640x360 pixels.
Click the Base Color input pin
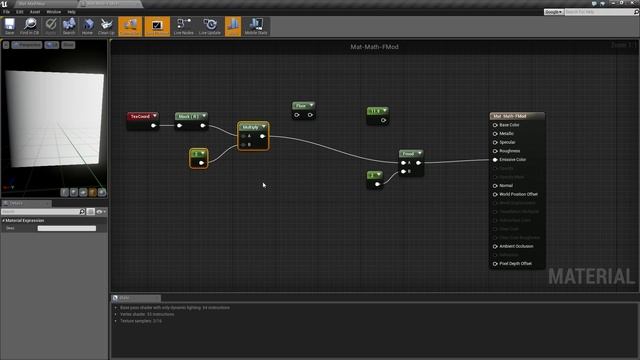pos(495,125)
